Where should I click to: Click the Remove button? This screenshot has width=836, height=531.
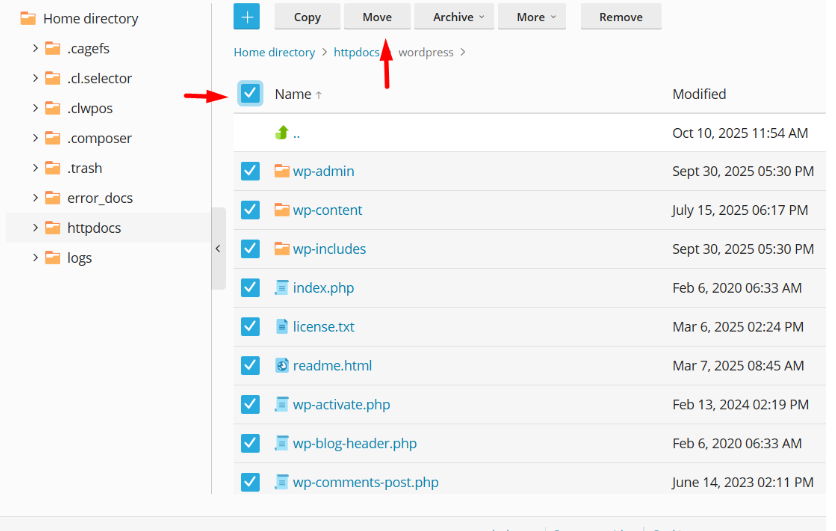pyautogui.click(x=620, y=17)
